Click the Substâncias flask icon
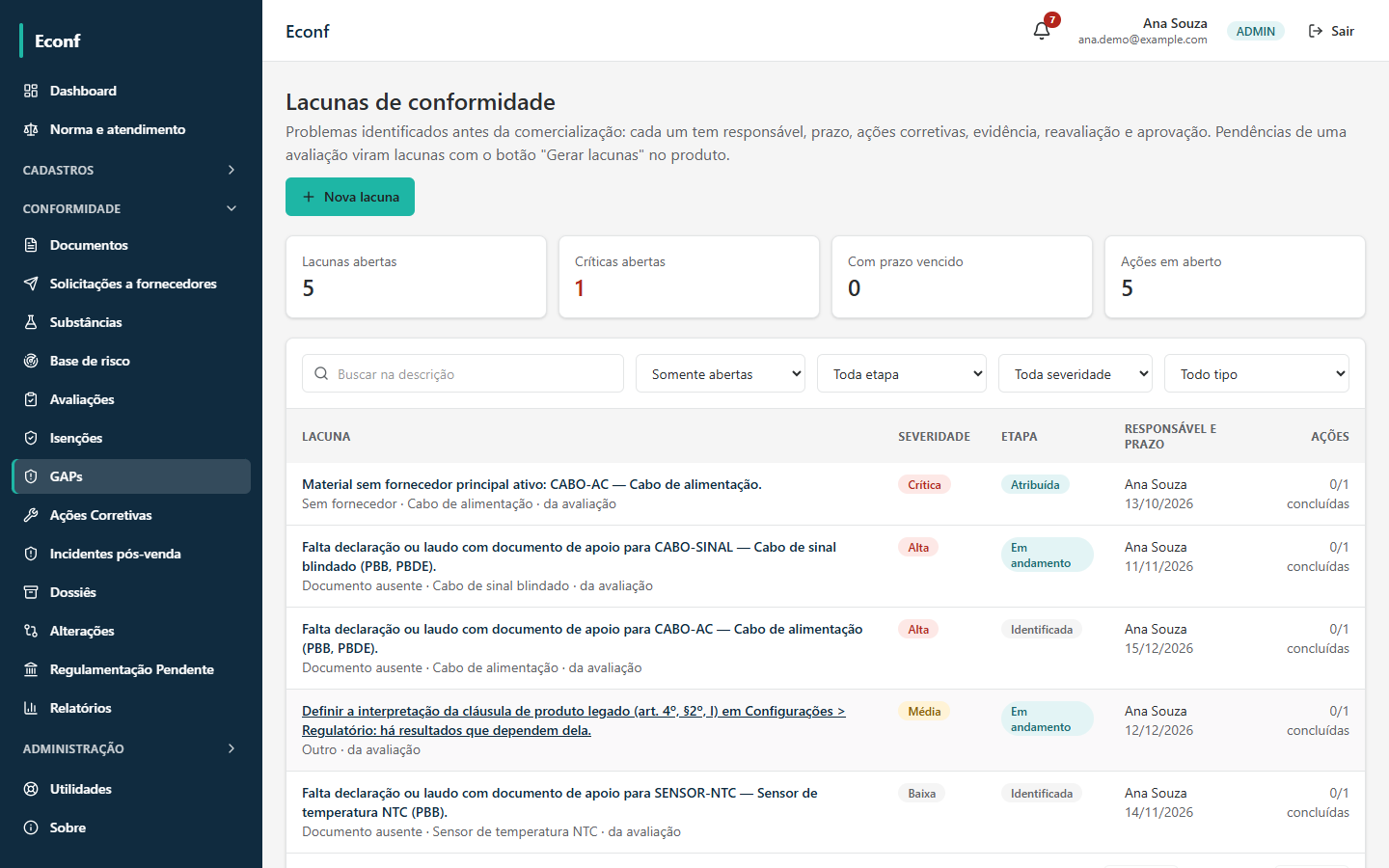This screenshot has height=868, width=1389. [31, 322]
